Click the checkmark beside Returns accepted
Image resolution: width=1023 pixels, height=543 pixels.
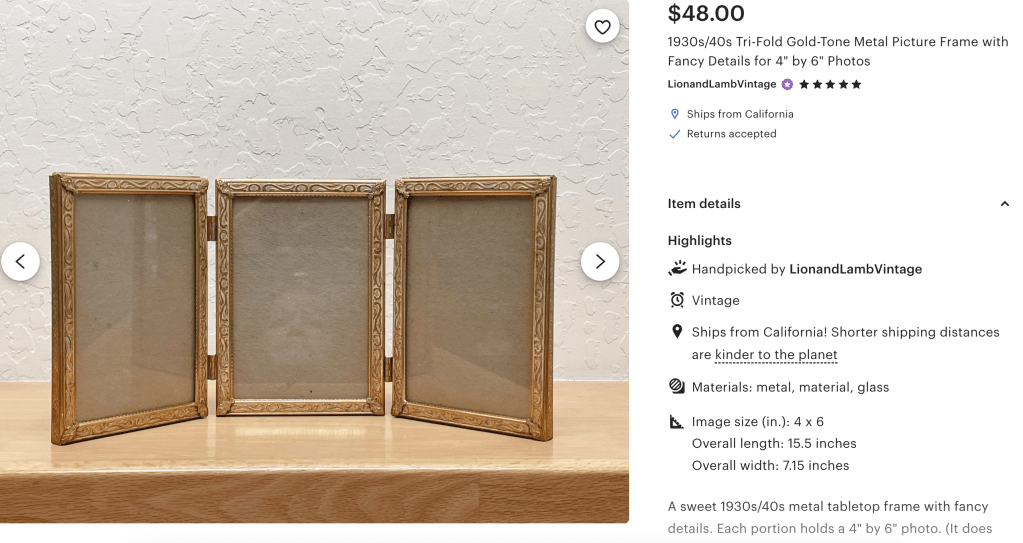[675, 134]
